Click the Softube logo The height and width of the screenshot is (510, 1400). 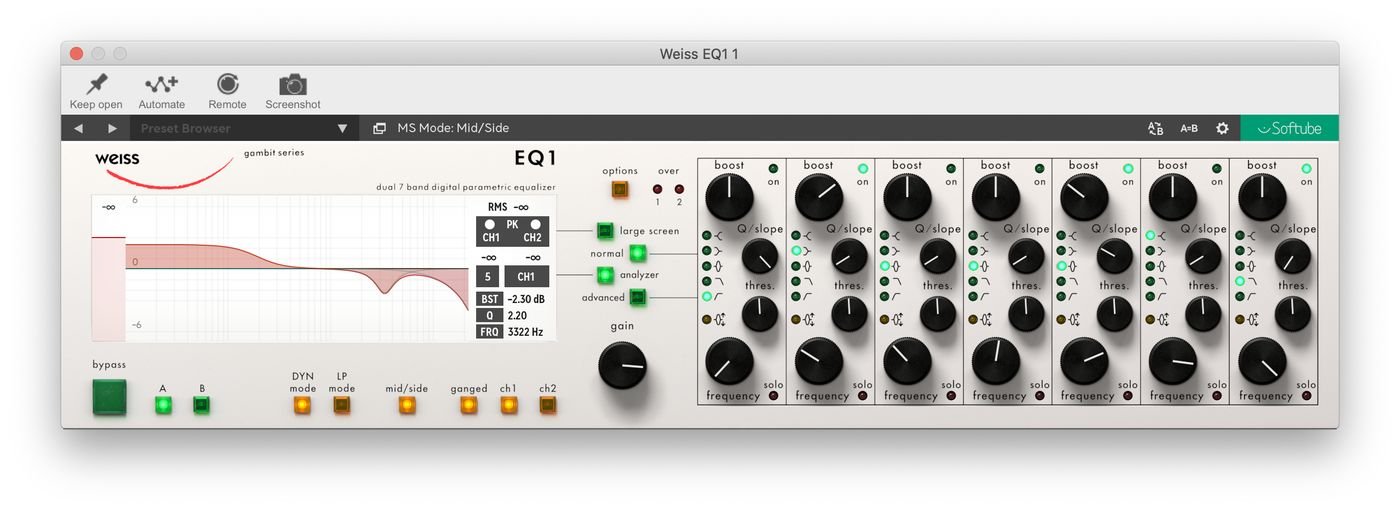click(1289, 128)
